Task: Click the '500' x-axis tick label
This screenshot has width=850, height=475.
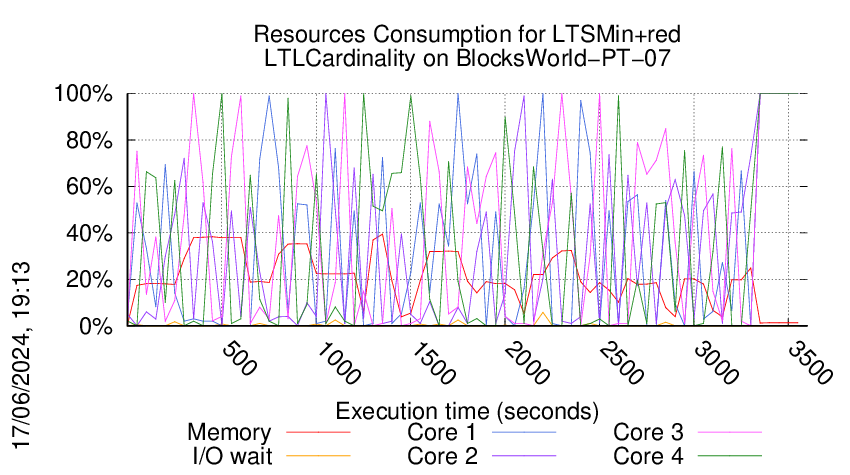Action: 239,358
